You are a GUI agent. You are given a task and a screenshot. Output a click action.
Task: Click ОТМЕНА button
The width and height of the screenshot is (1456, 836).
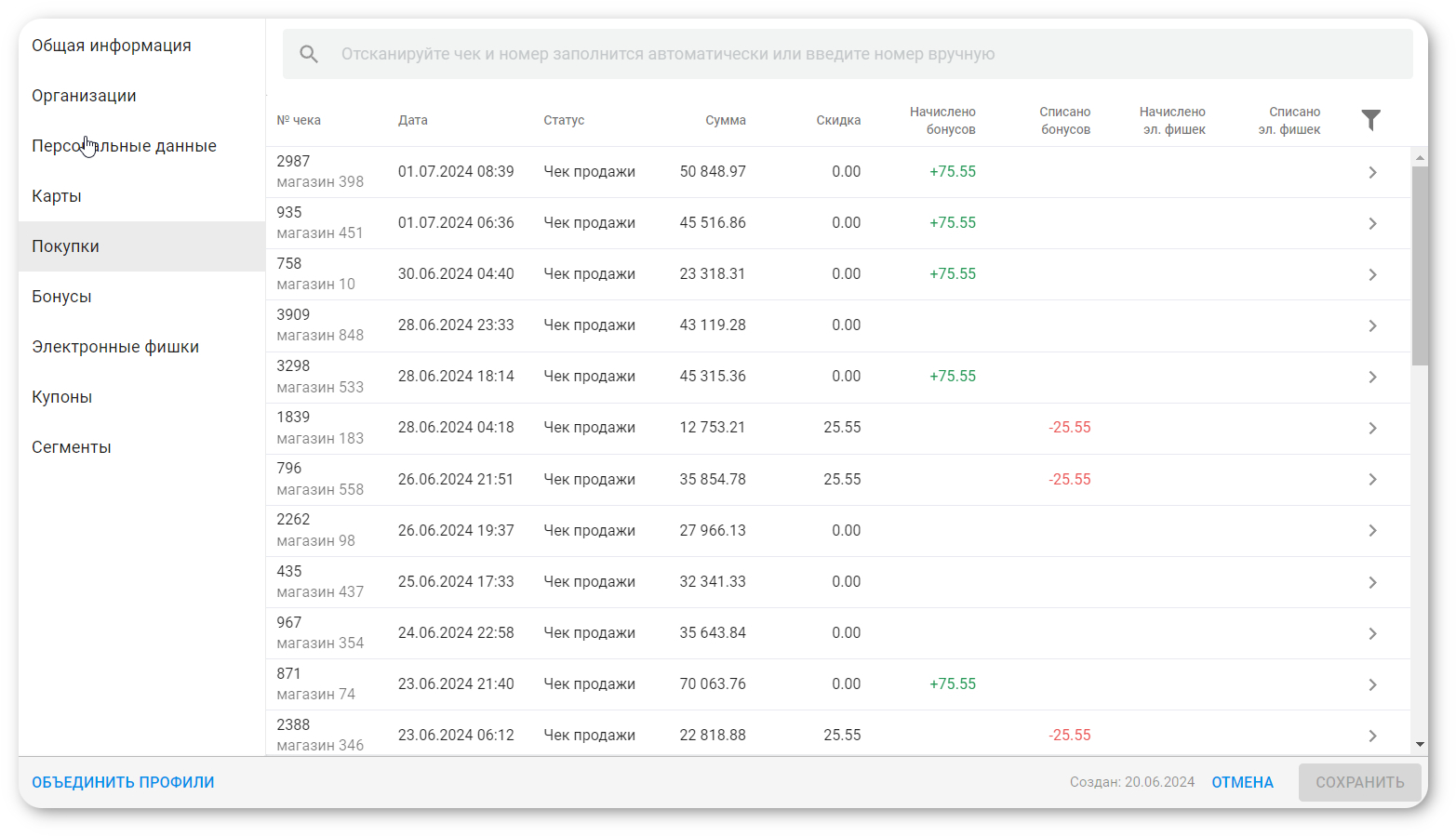click(x=1242, y=782)
